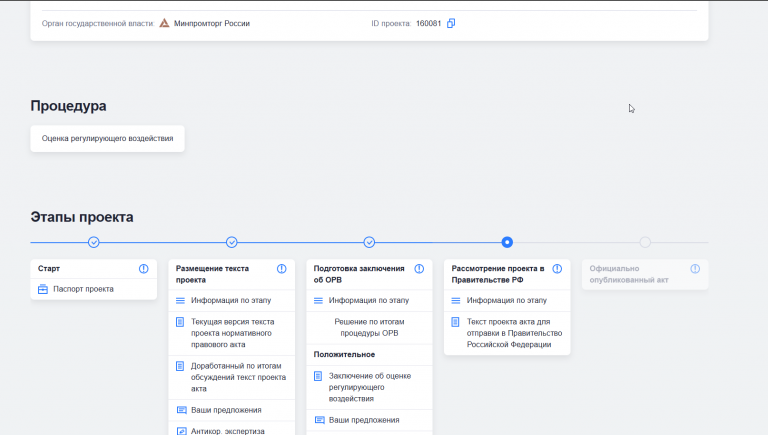Click info icon on Рассмотрение проекта в Правительстве РФ
This screenshot has height=435, width=768.
tap(557, 268)
